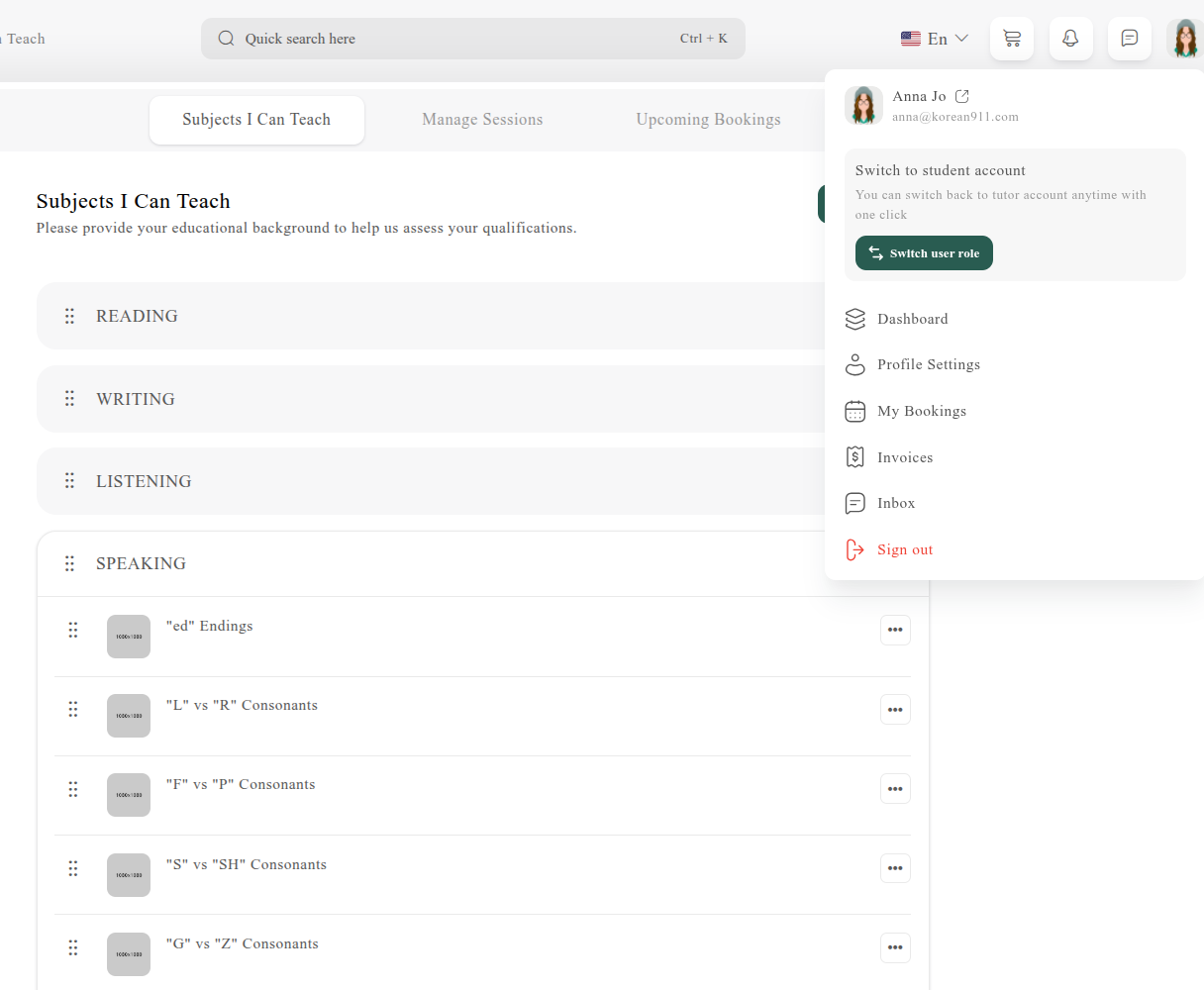This screenshot has width=1204, height=990.
Task: Click the "F" vs "P" Consonants thumbnail
Action: tap(129, 795)
